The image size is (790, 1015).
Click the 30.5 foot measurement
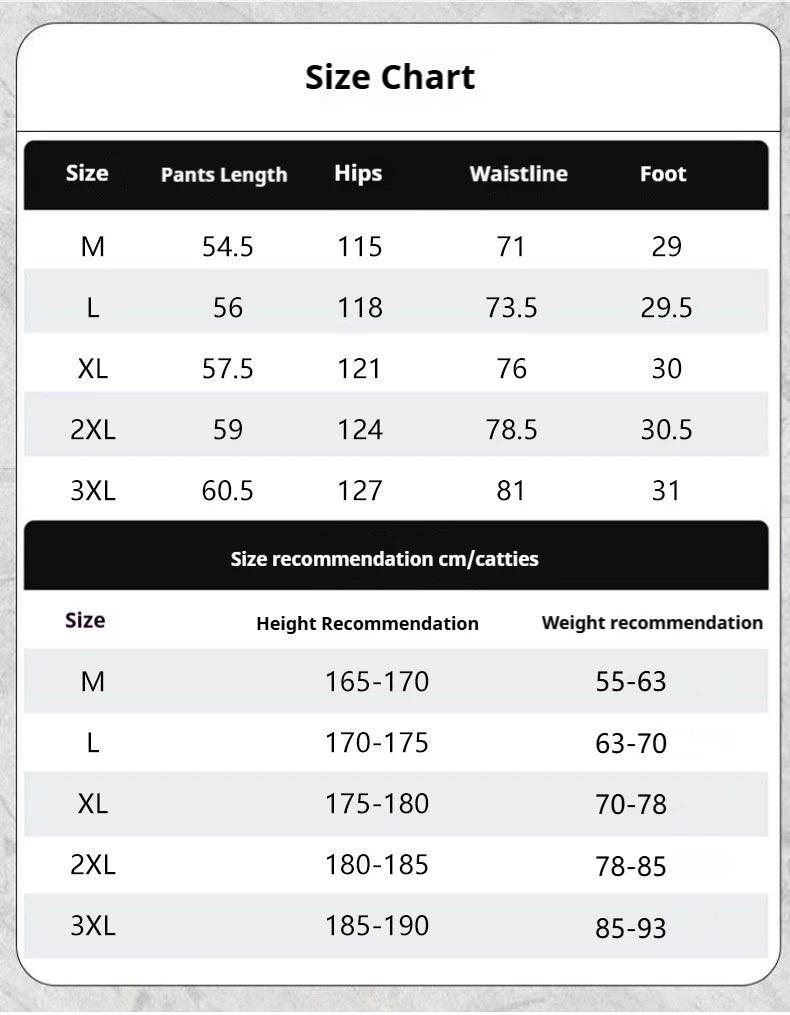pyautogui.click(x=666, y=429)
